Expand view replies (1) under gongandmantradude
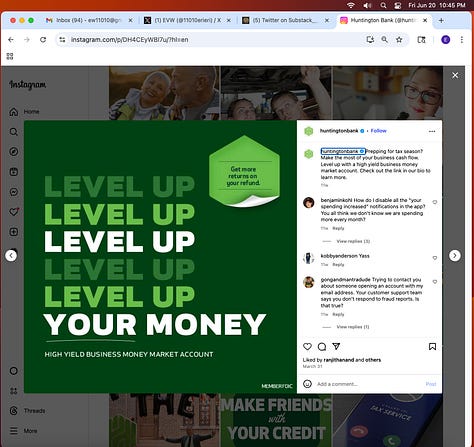The height and width of the screenshot is (447, 474). tap(353, 327)
